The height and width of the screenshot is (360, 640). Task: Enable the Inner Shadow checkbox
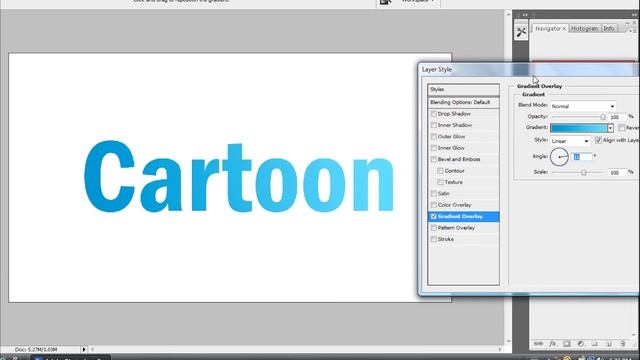pyautogui.click(x=433, y=125)
